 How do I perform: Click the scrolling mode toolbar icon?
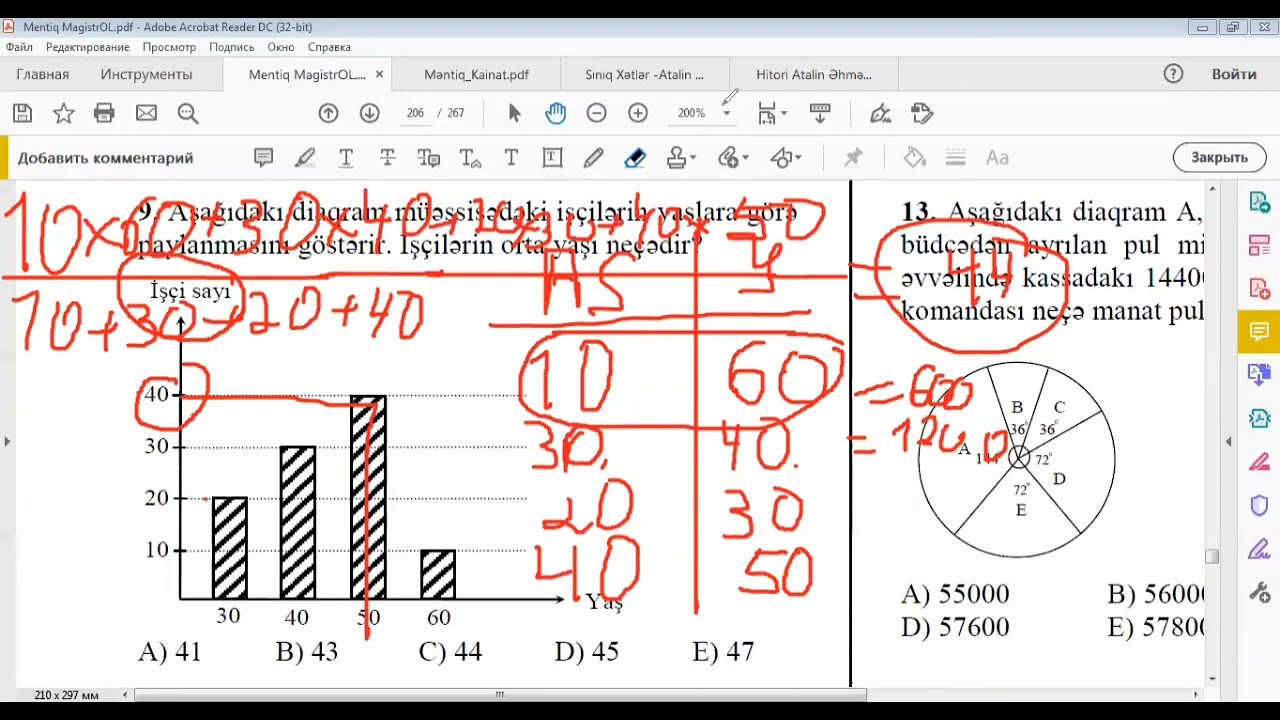(819, 113)
